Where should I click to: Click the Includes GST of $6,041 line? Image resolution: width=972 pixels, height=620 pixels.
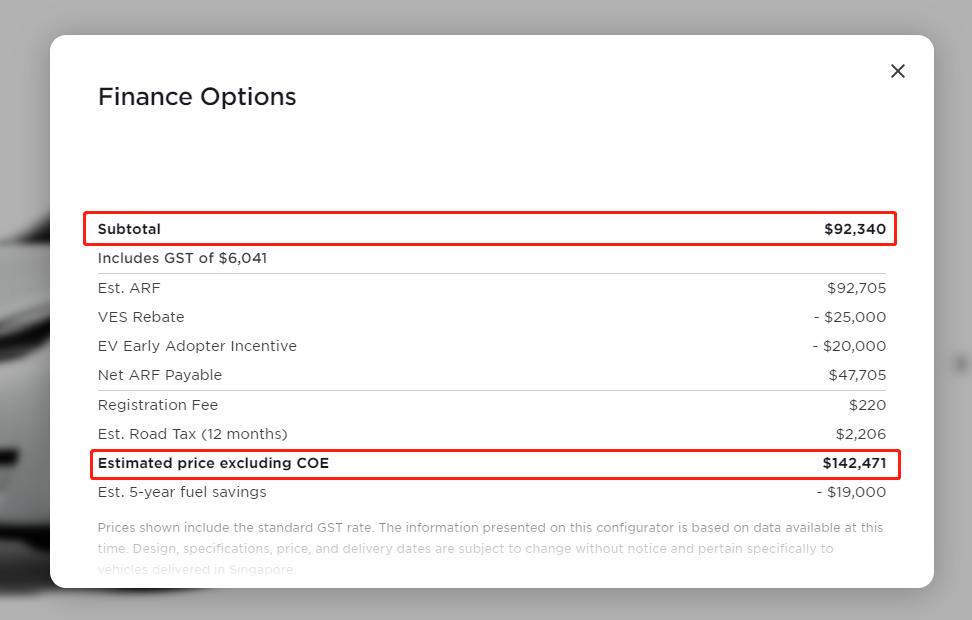click(182, 258)
